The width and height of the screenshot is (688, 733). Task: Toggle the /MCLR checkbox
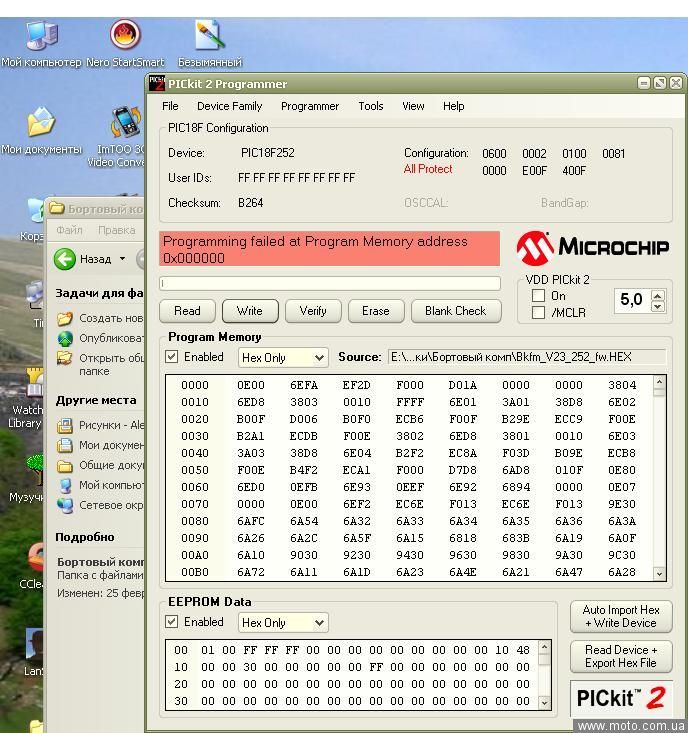[x=538, y=312]
